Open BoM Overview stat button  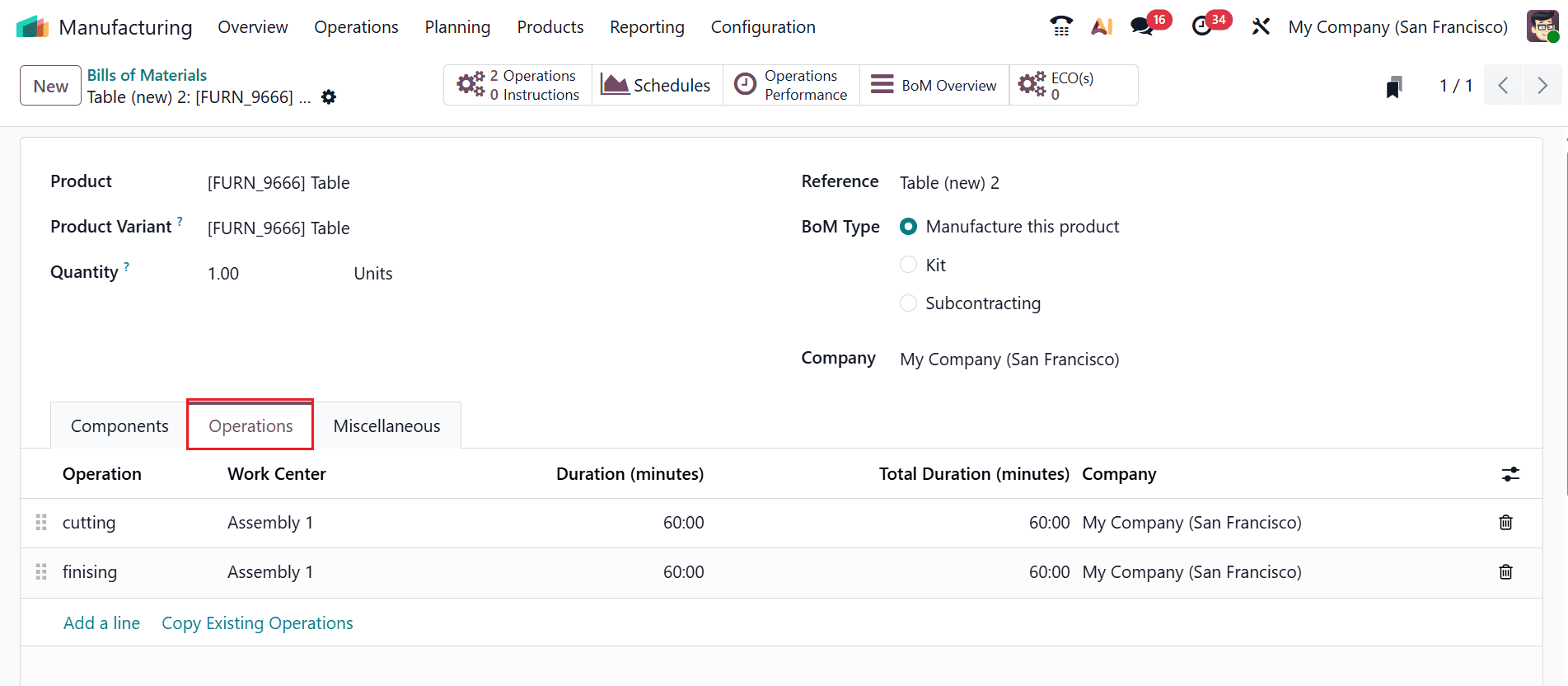(934, 85)
